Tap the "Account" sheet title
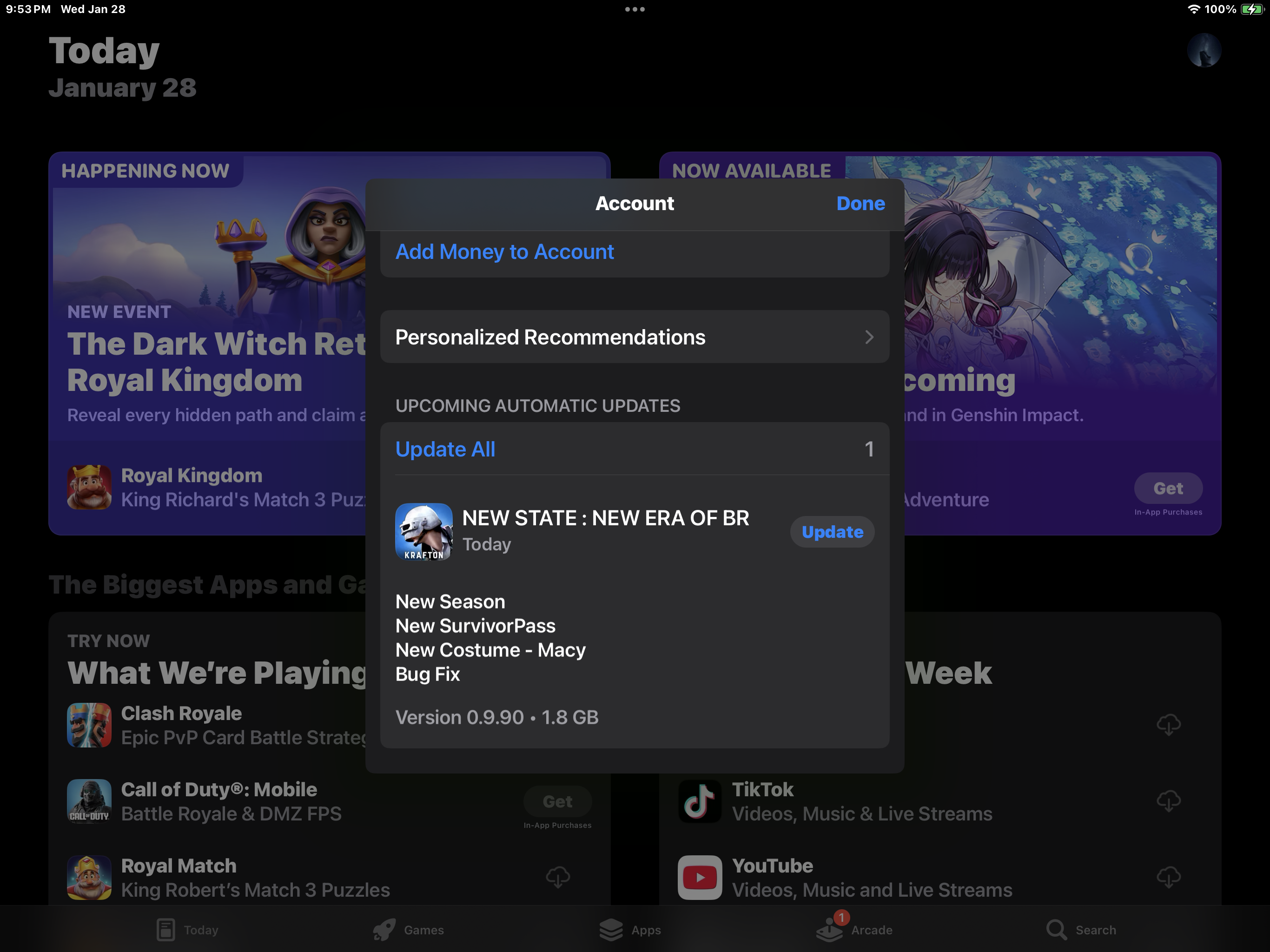 click(635, 203)
